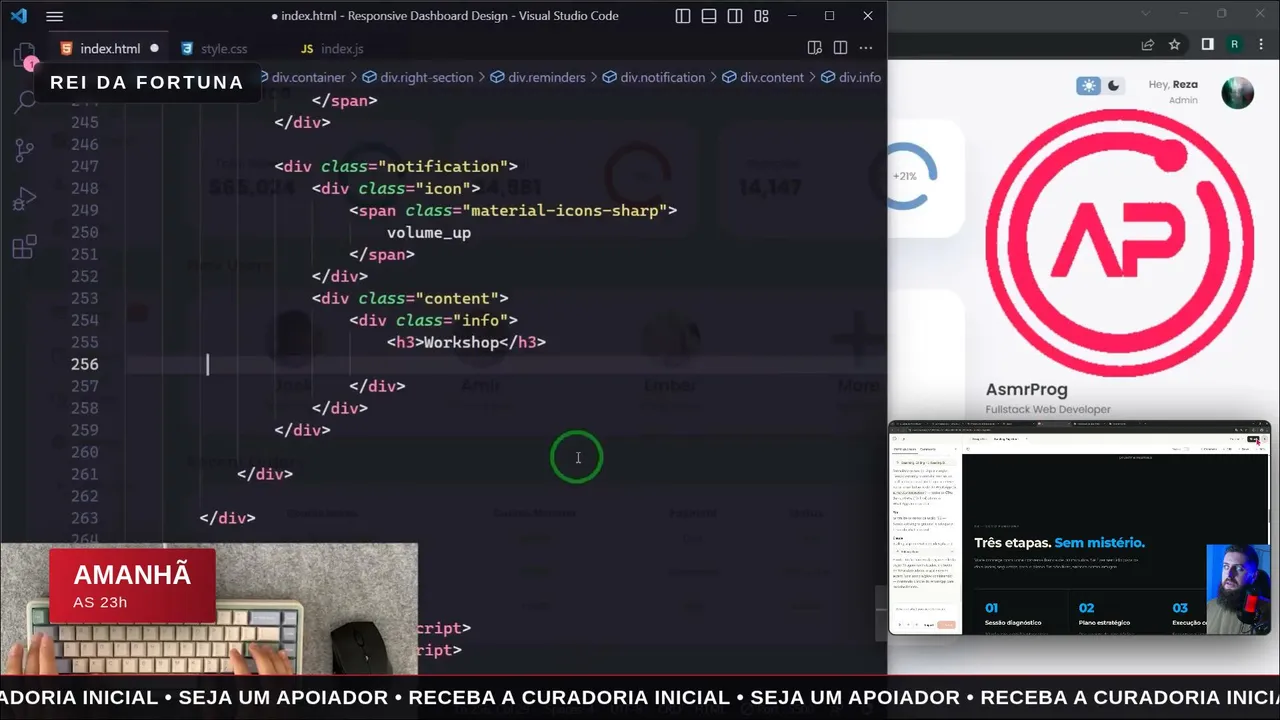
Task: Click the class="icon" div code on line 248
Action: pyautogui.click(x=396, y=188)
